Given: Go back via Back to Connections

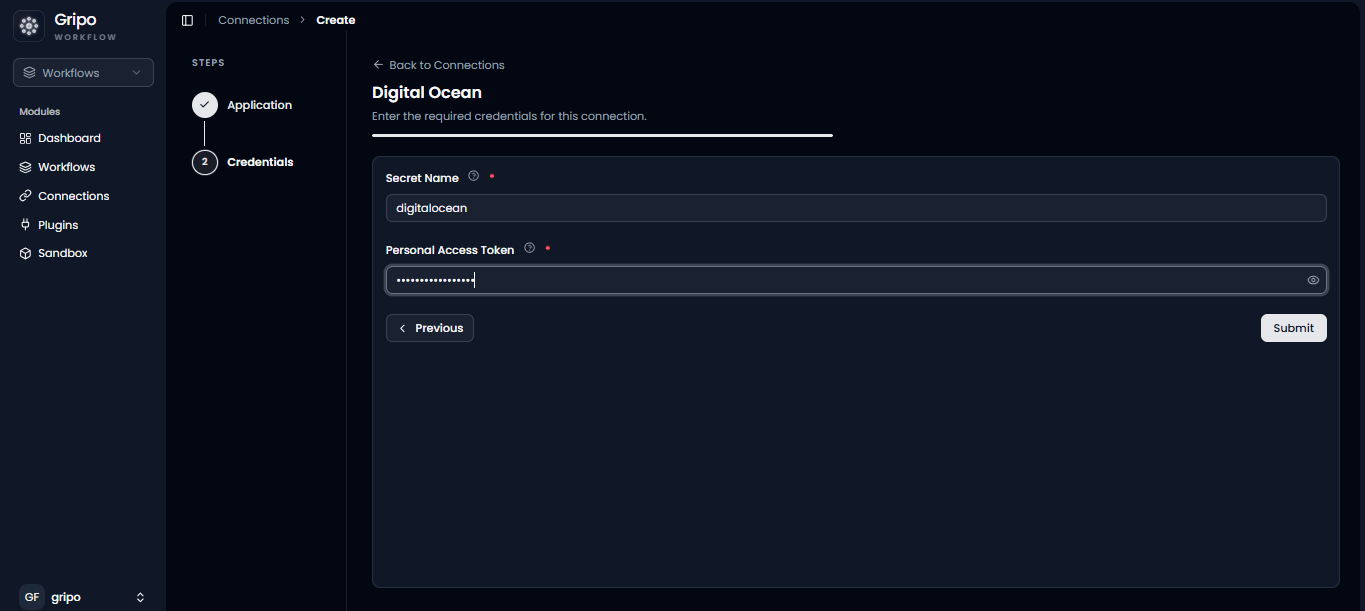Looking at the screenshot, I should (438, 65).
